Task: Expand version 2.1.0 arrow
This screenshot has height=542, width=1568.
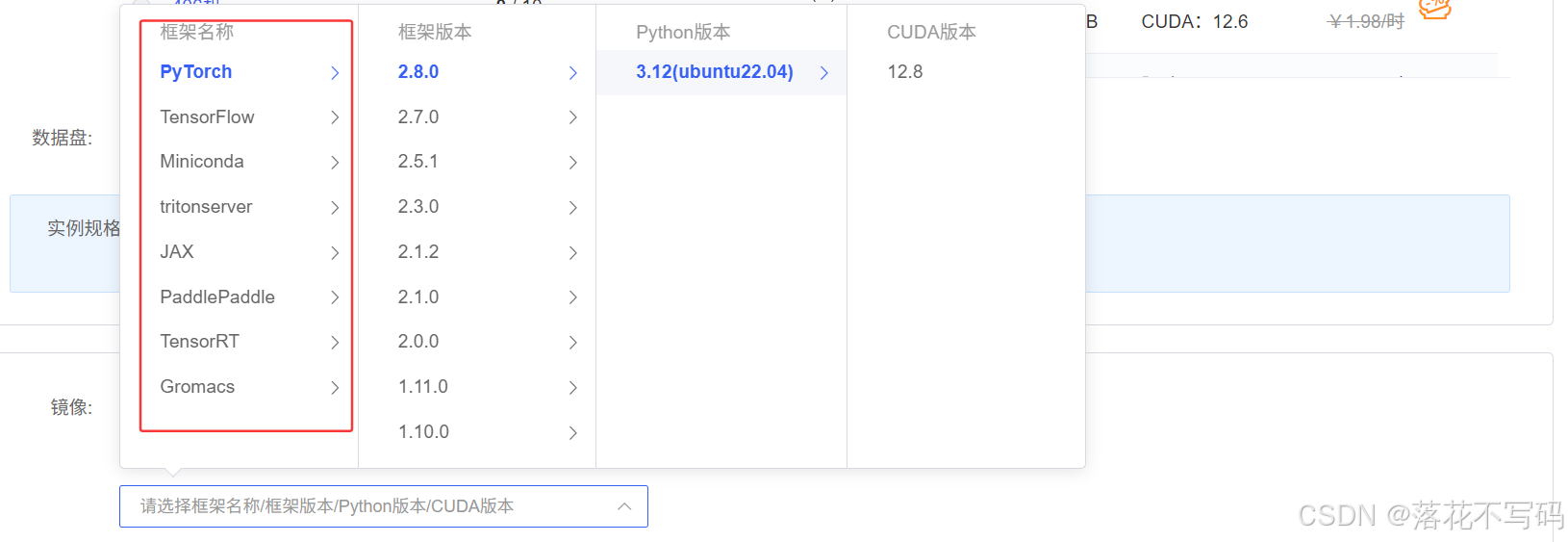Action: 573,297
